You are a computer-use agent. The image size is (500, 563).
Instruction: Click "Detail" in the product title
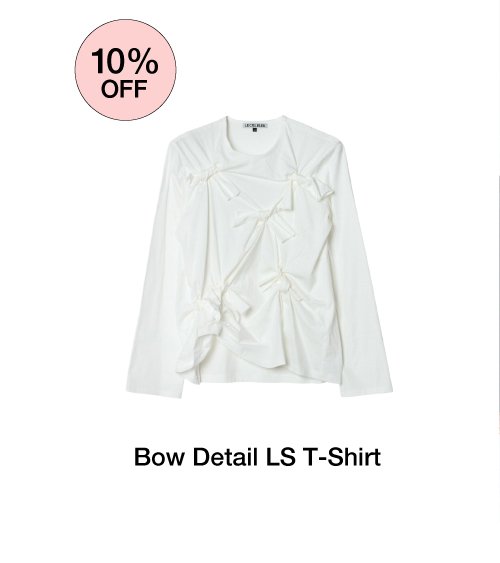(225, 457)
